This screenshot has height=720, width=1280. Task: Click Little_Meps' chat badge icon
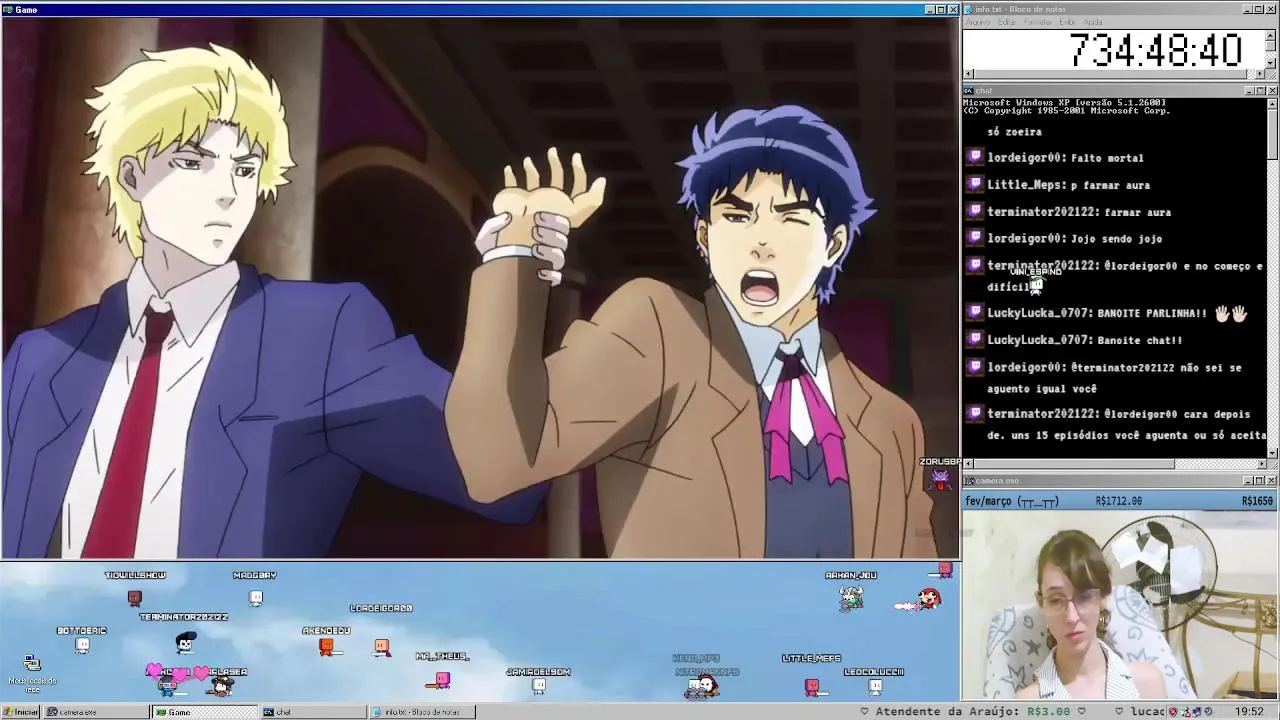pos(975,184)
